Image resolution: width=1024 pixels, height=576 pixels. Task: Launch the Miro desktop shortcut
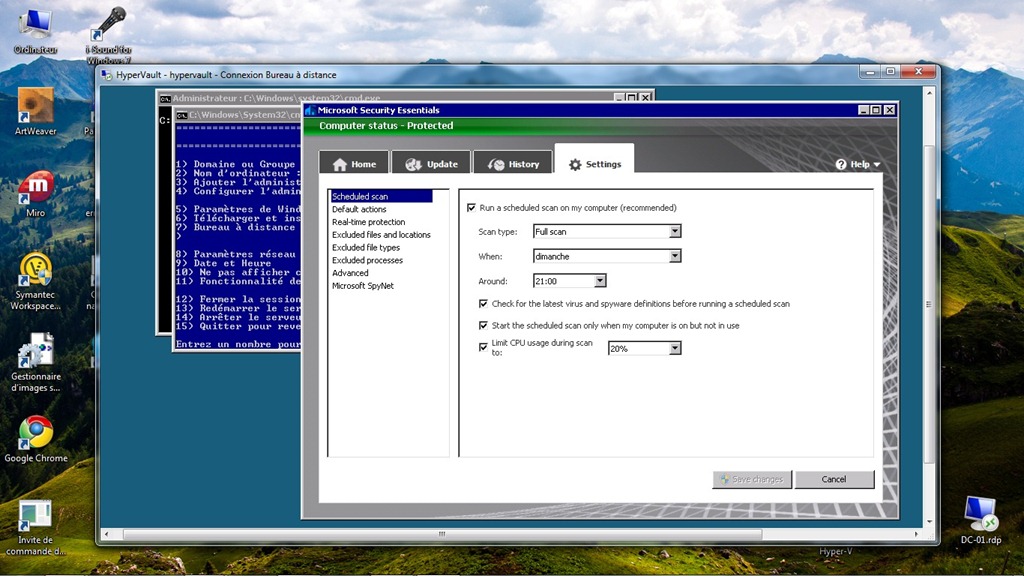click(x=35, y=193)
